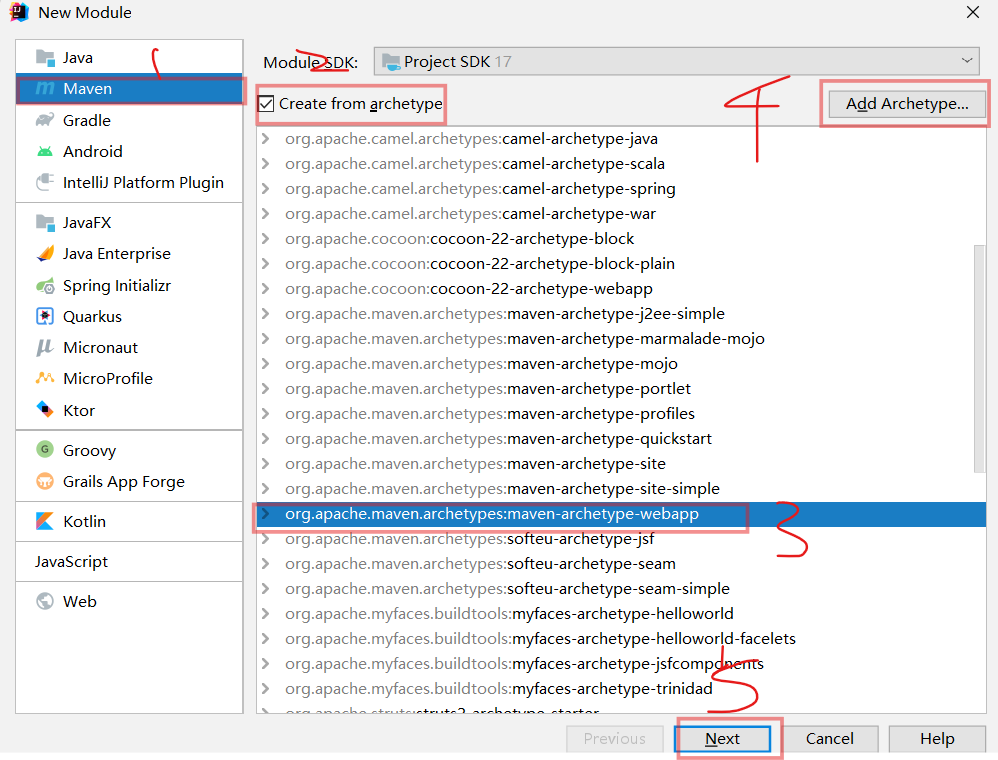998x760 pixels.
Task: Expand maven-archetype-webapp chevron
Action: click(266, 514)
